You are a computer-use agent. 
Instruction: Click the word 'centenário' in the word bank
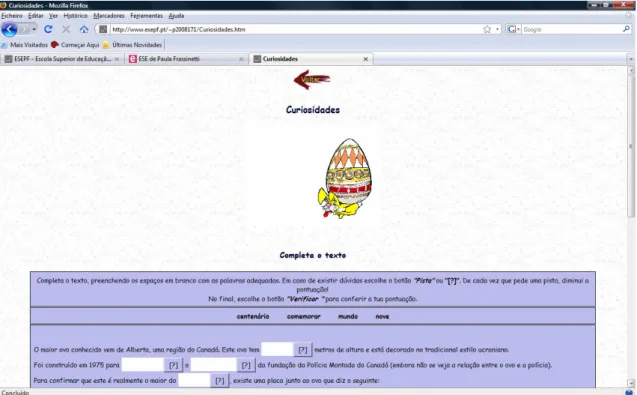[253, 316]
